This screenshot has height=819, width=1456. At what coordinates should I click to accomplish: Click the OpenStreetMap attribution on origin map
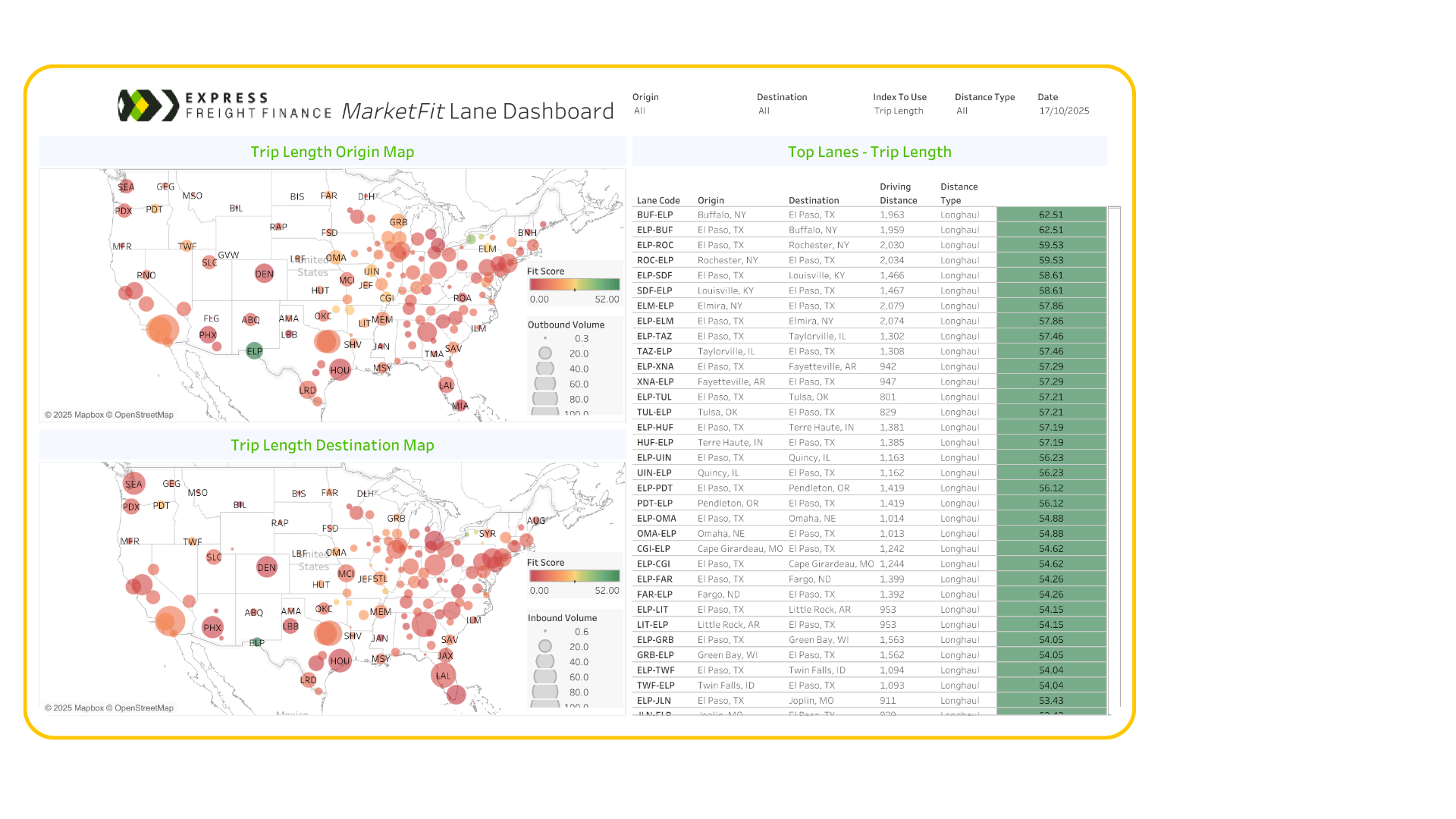coord(144,415)
